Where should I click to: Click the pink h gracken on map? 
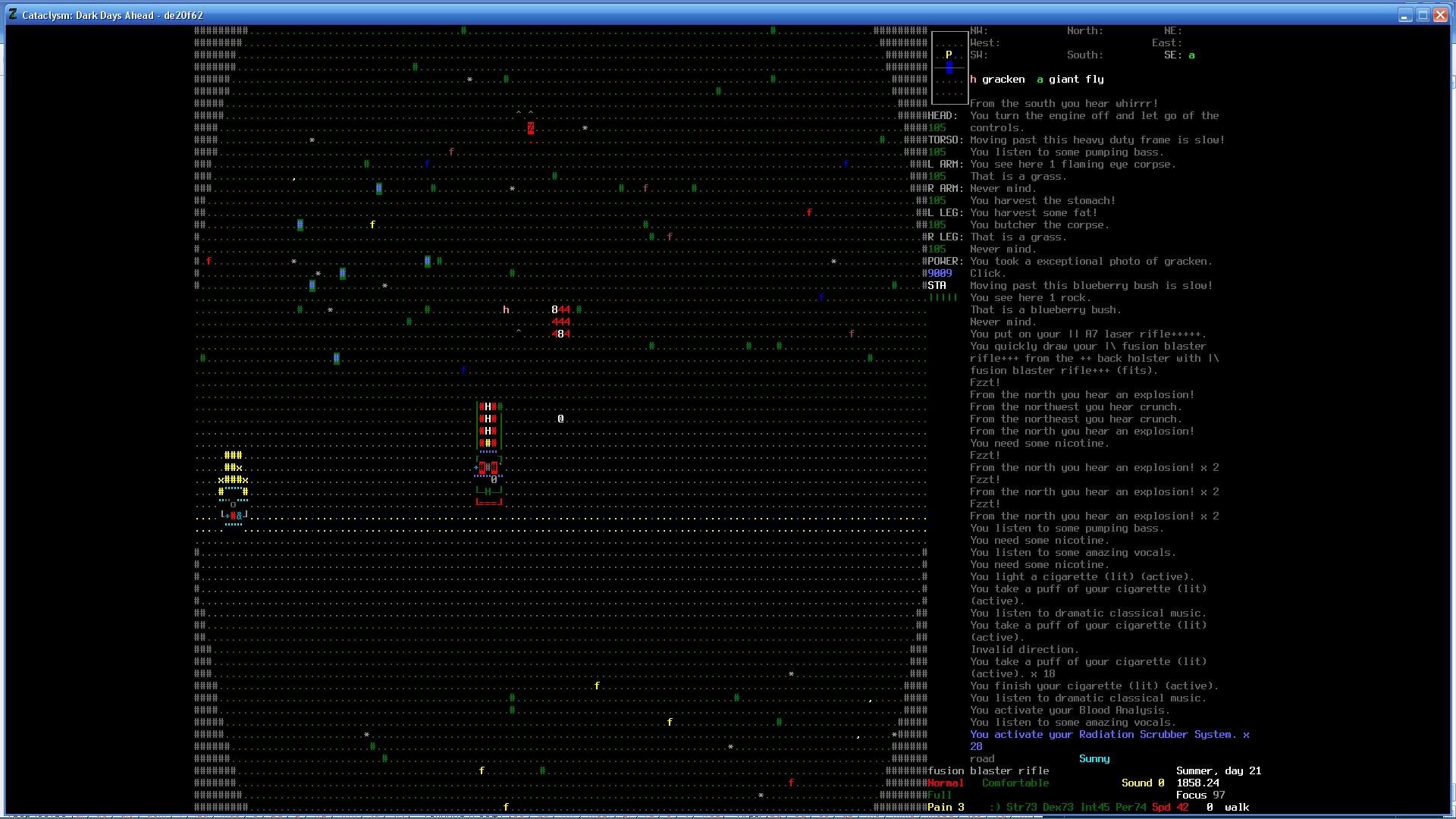tap(506, 309)
